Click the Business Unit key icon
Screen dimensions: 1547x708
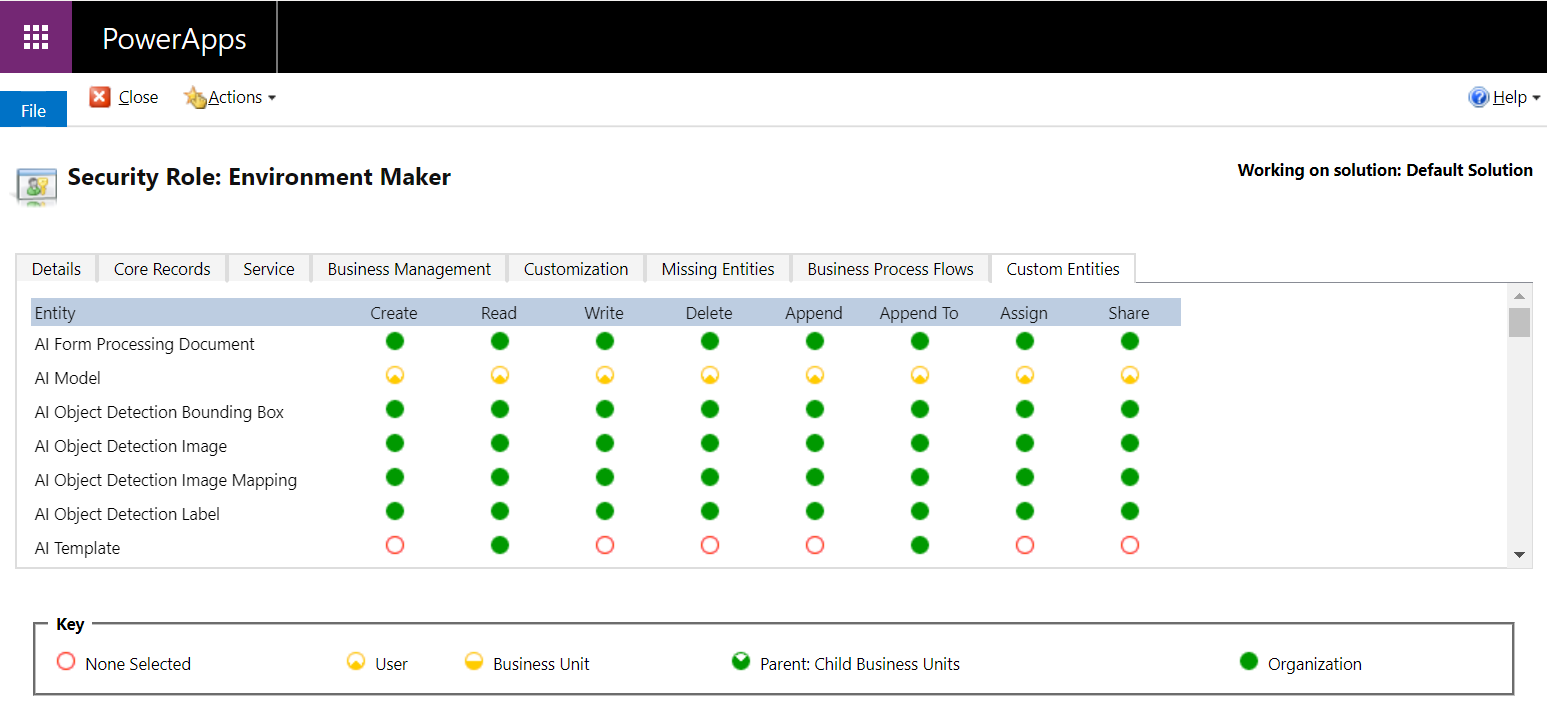click(474, 661)
